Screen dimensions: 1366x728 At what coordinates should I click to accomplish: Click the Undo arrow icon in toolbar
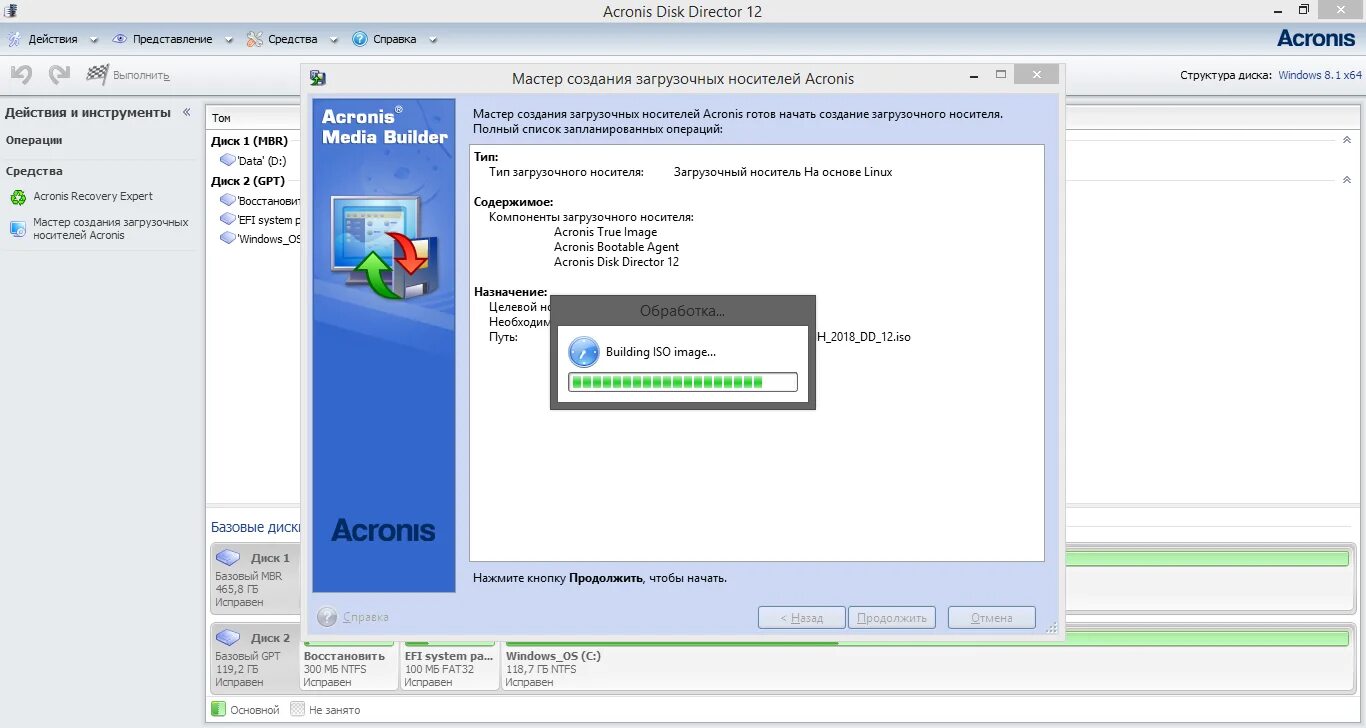21,75
